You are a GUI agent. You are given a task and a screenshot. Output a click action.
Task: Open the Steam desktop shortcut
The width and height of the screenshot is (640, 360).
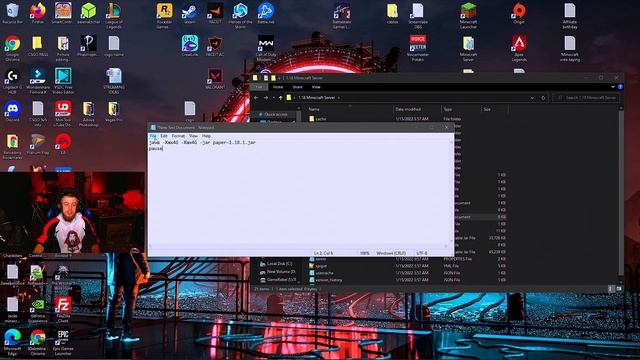pos(190,13)
